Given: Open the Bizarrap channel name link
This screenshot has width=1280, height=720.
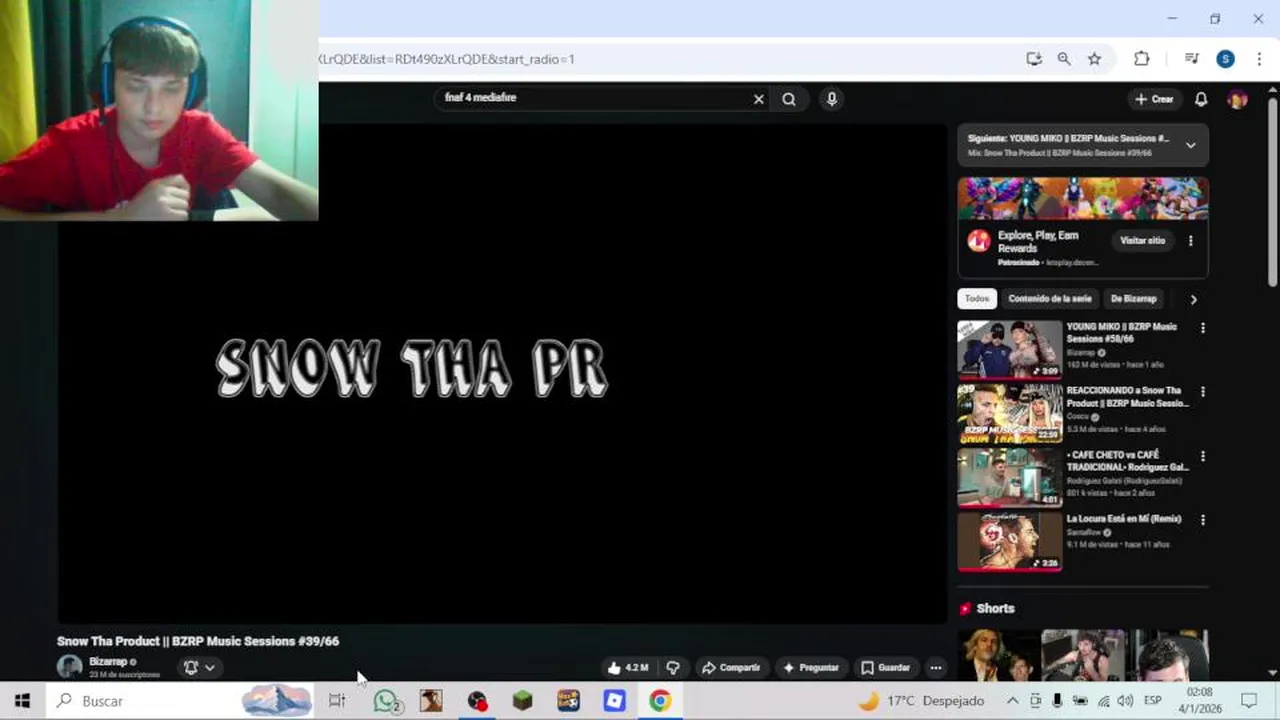Looking at the screenshot, I should pos(108,662).
